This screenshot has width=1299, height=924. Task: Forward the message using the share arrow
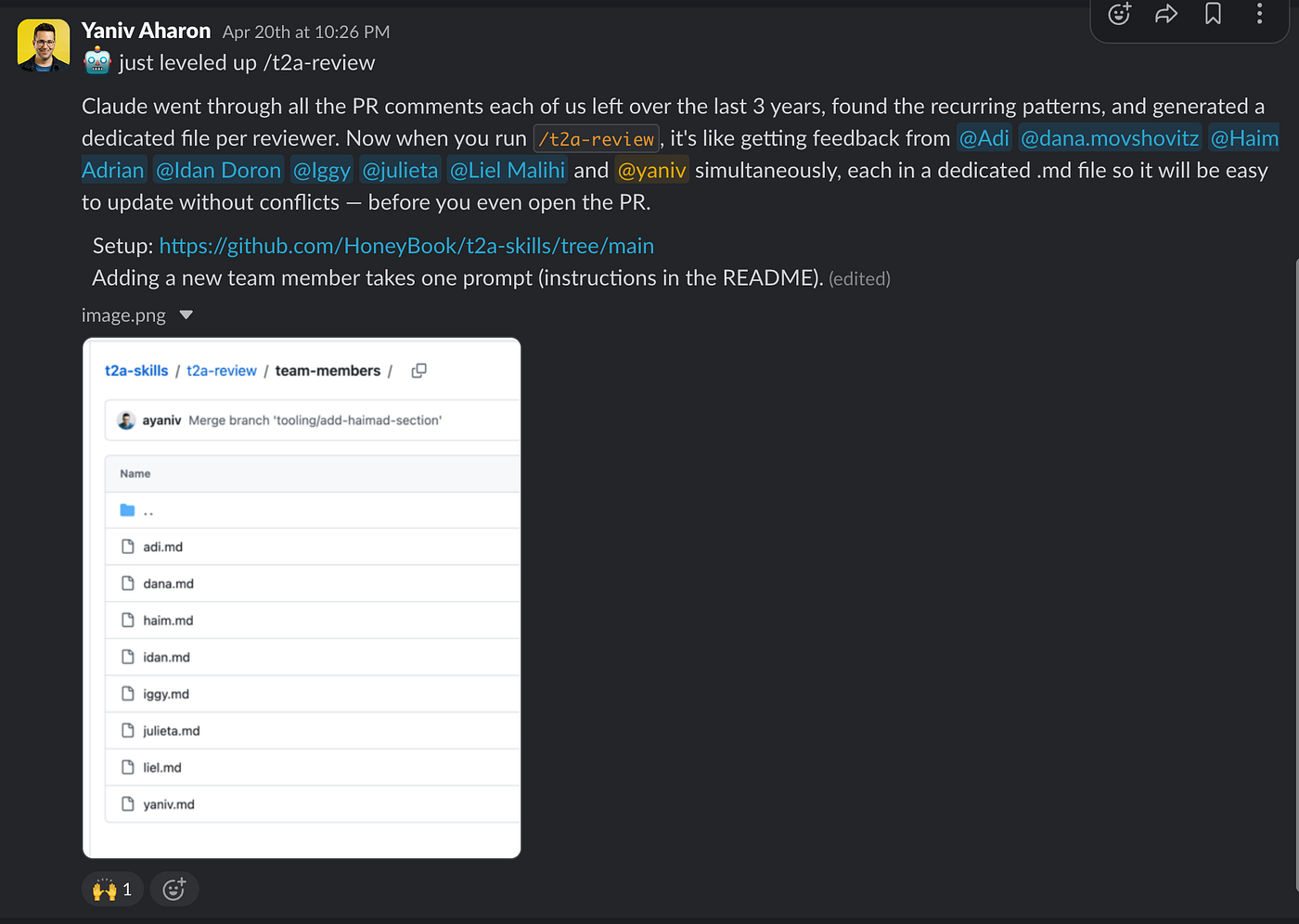(x=1166, y=14)
